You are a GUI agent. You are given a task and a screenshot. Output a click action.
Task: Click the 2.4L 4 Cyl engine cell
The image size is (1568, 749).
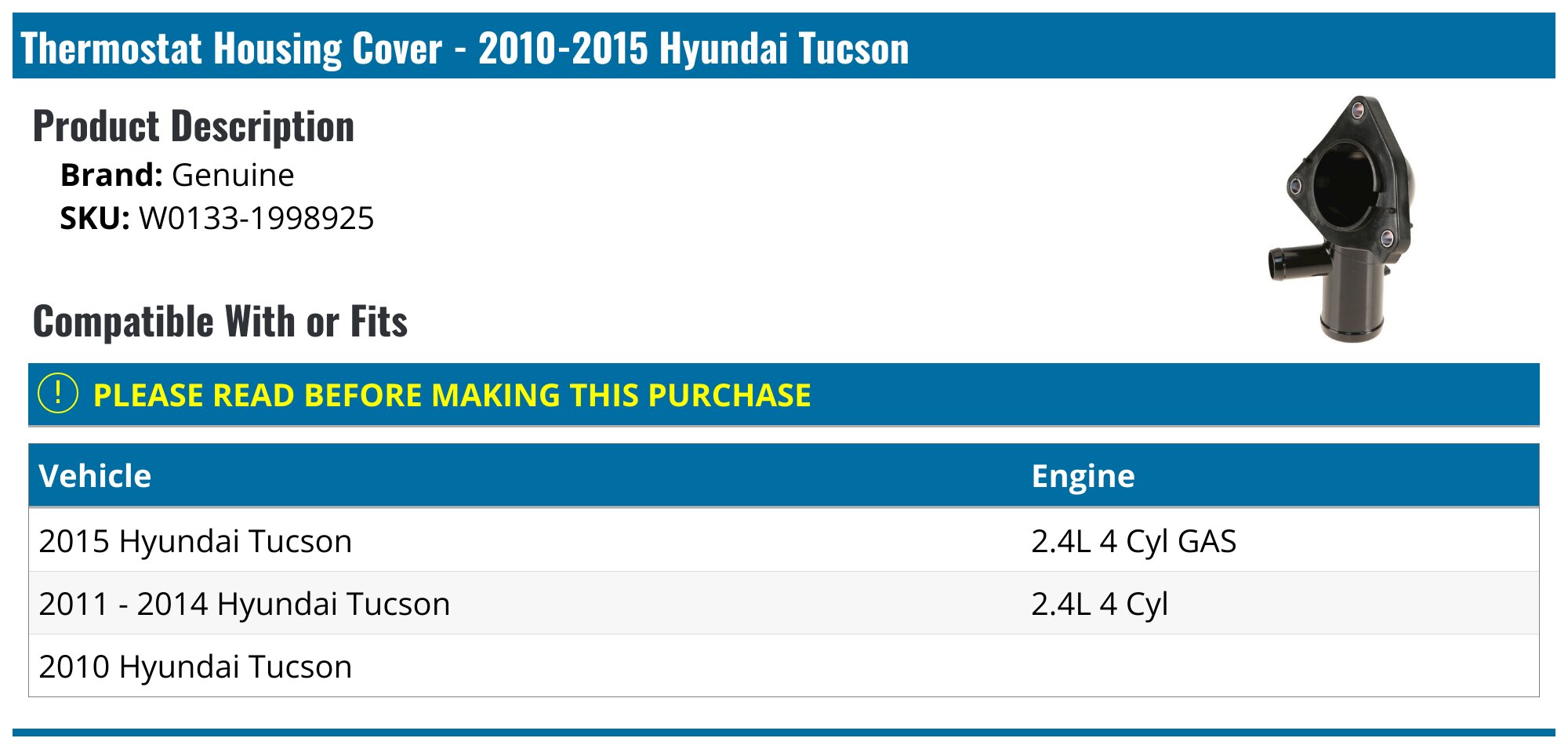point(1099,604)
